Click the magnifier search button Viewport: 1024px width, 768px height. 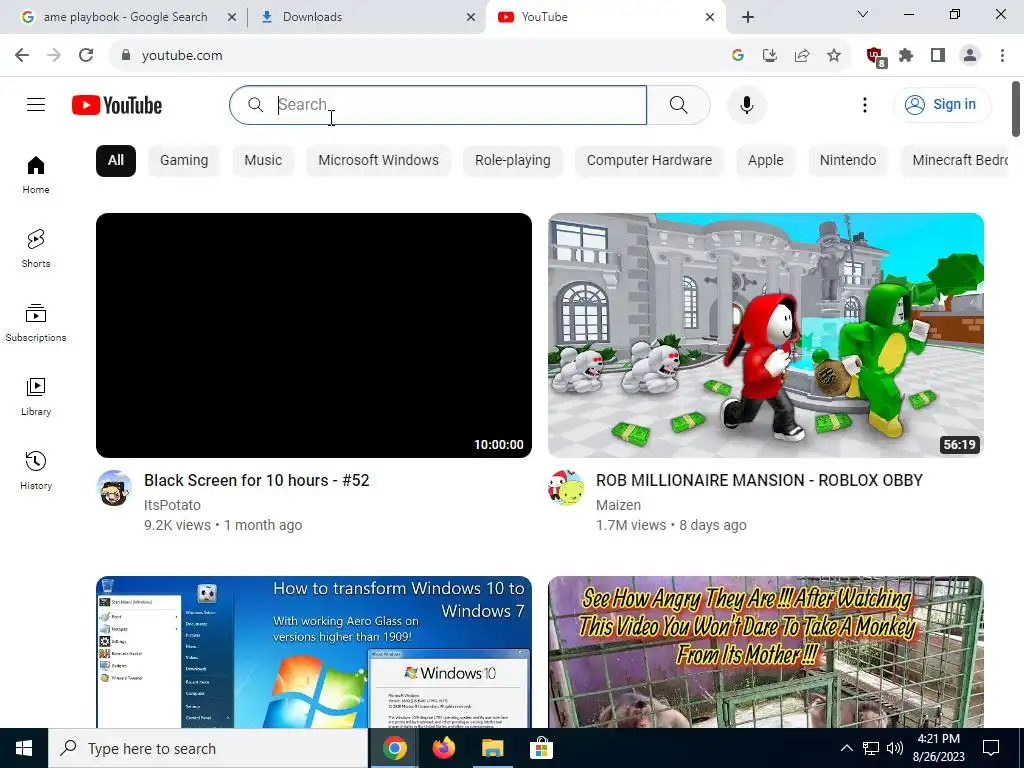pos(679,104)
